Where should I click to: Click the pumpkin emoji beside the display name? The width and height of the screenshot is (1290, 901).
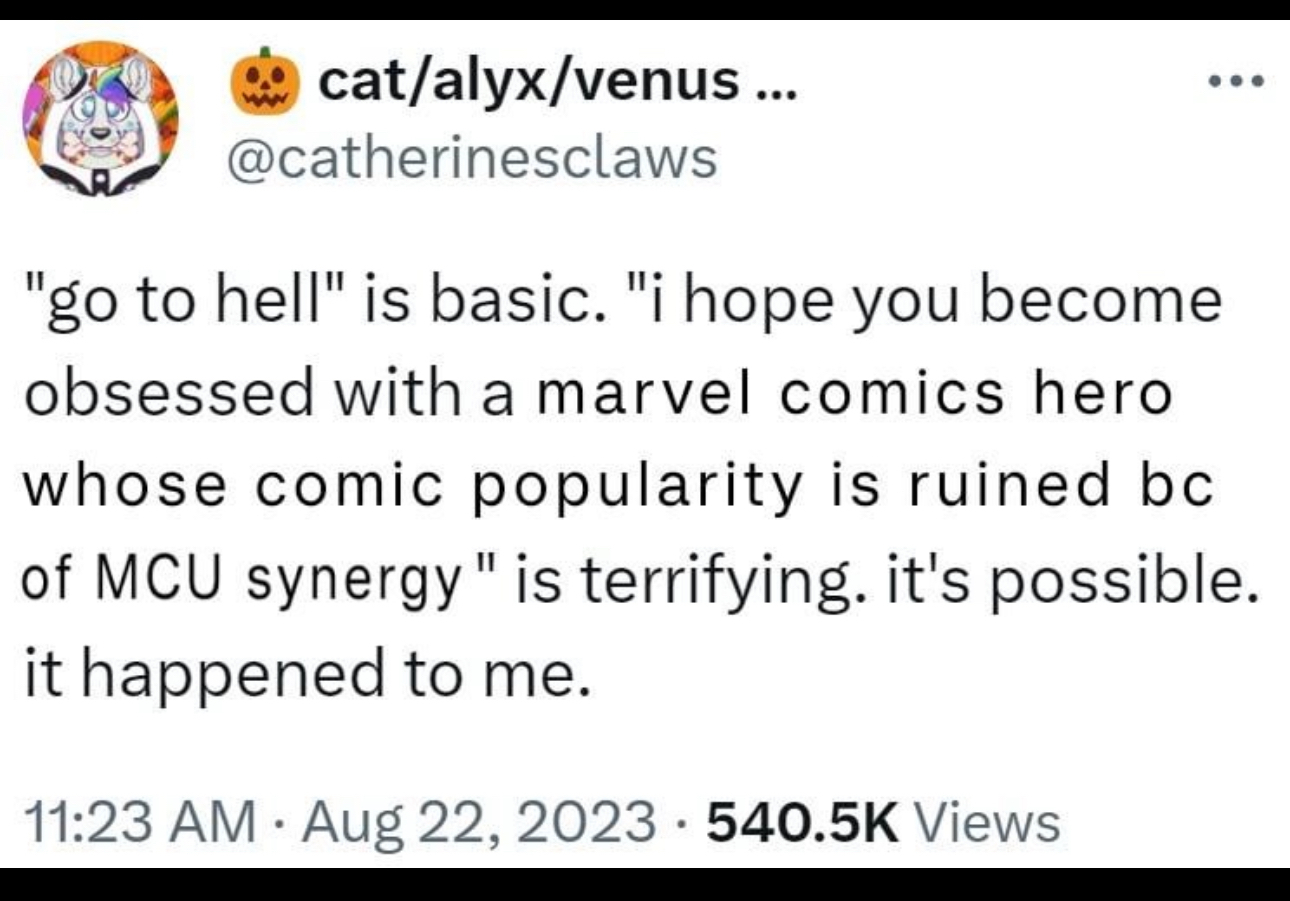coord(265,78)
